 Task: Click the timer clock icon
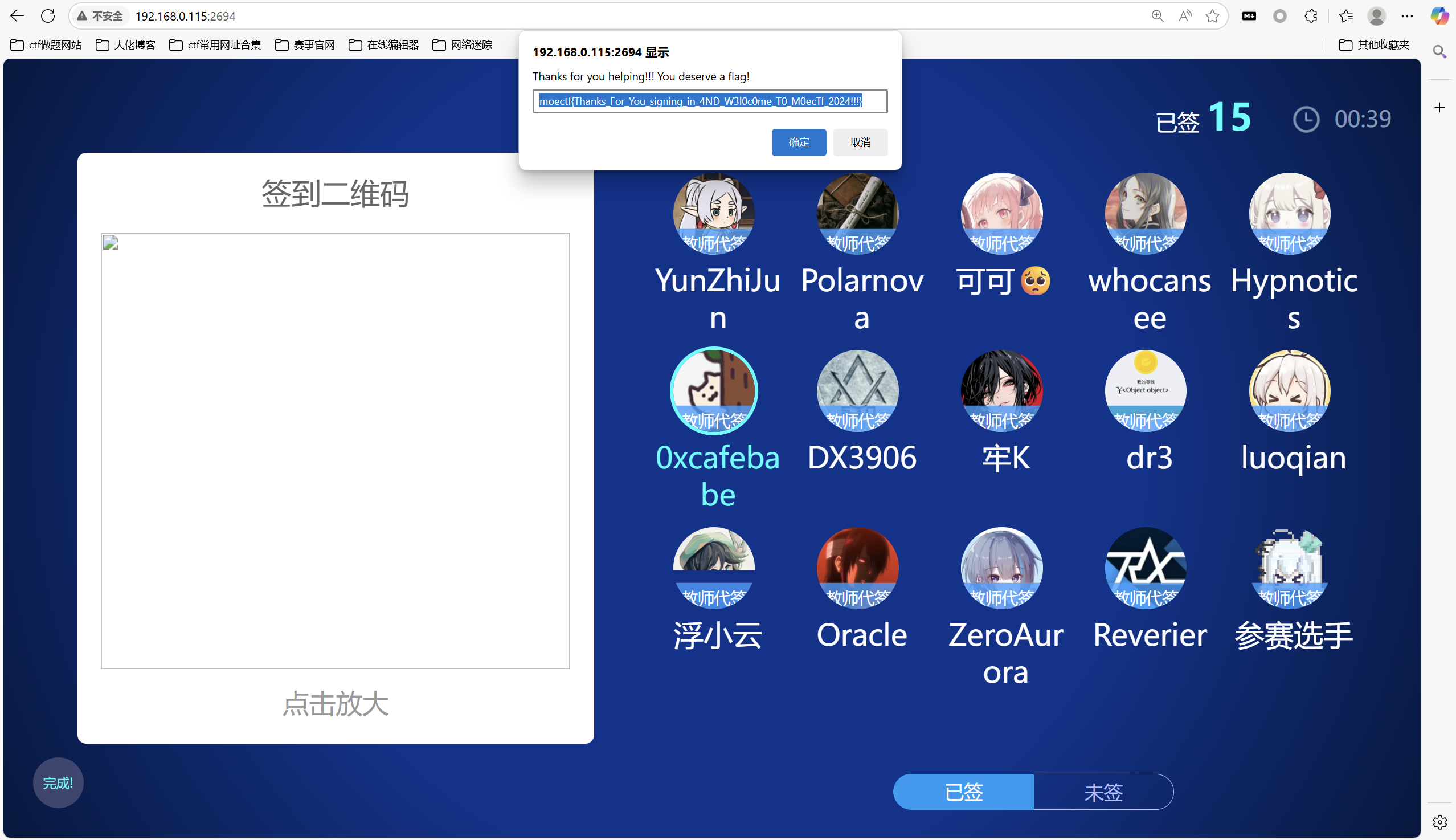[1306, 120]
